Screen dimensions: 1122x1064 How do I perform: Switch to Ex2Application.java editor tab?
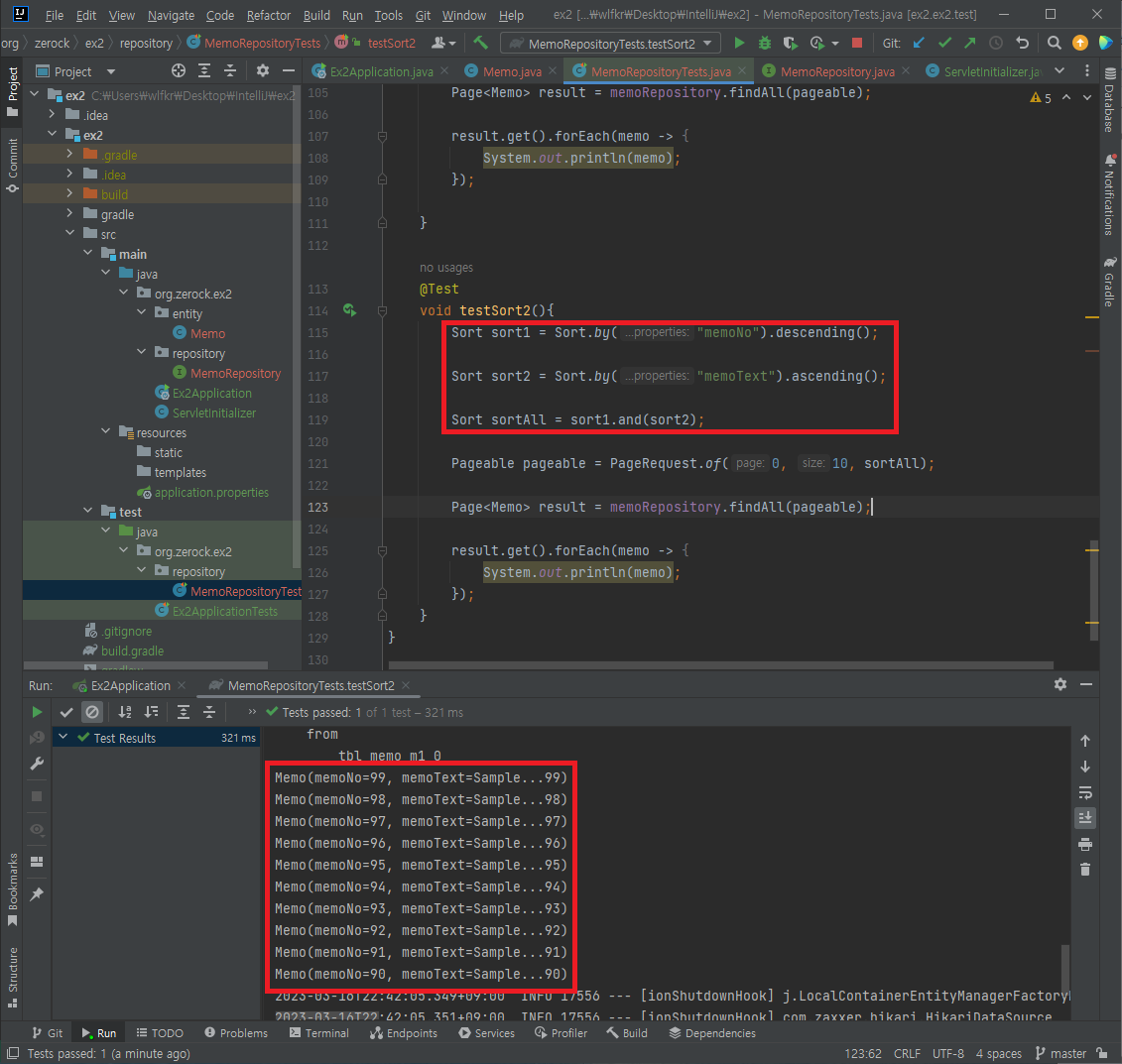(381, 71)
